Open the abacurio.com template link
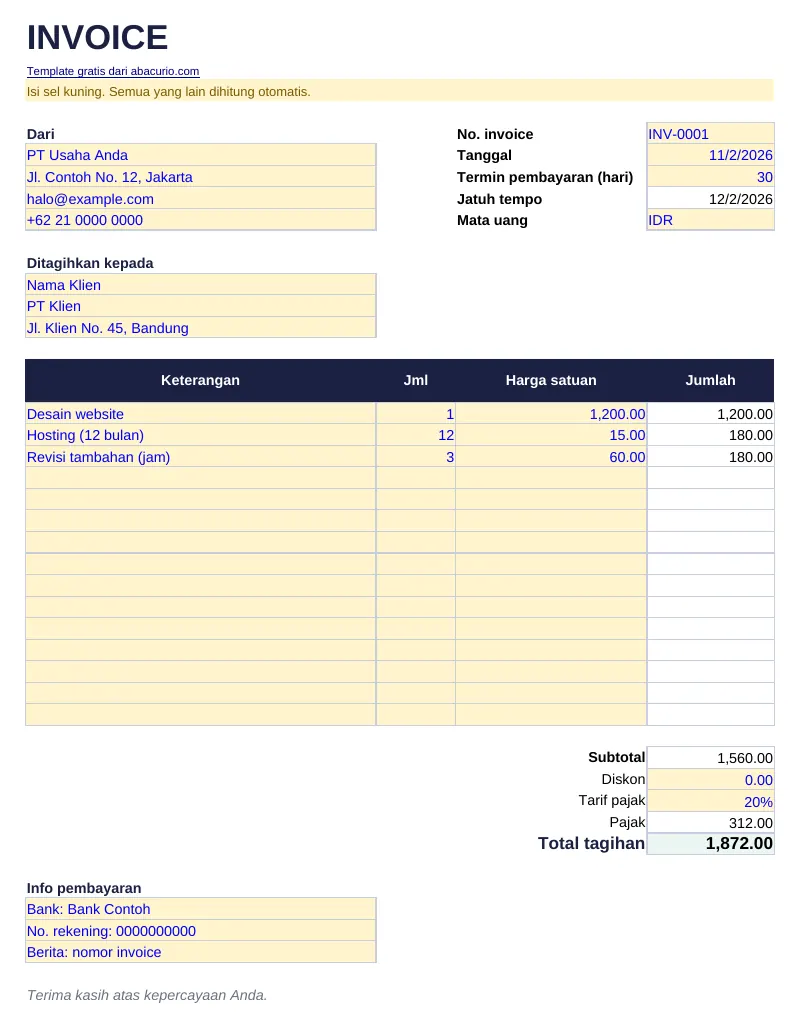This screenshot has height=1027, width=799. (113, 71)
